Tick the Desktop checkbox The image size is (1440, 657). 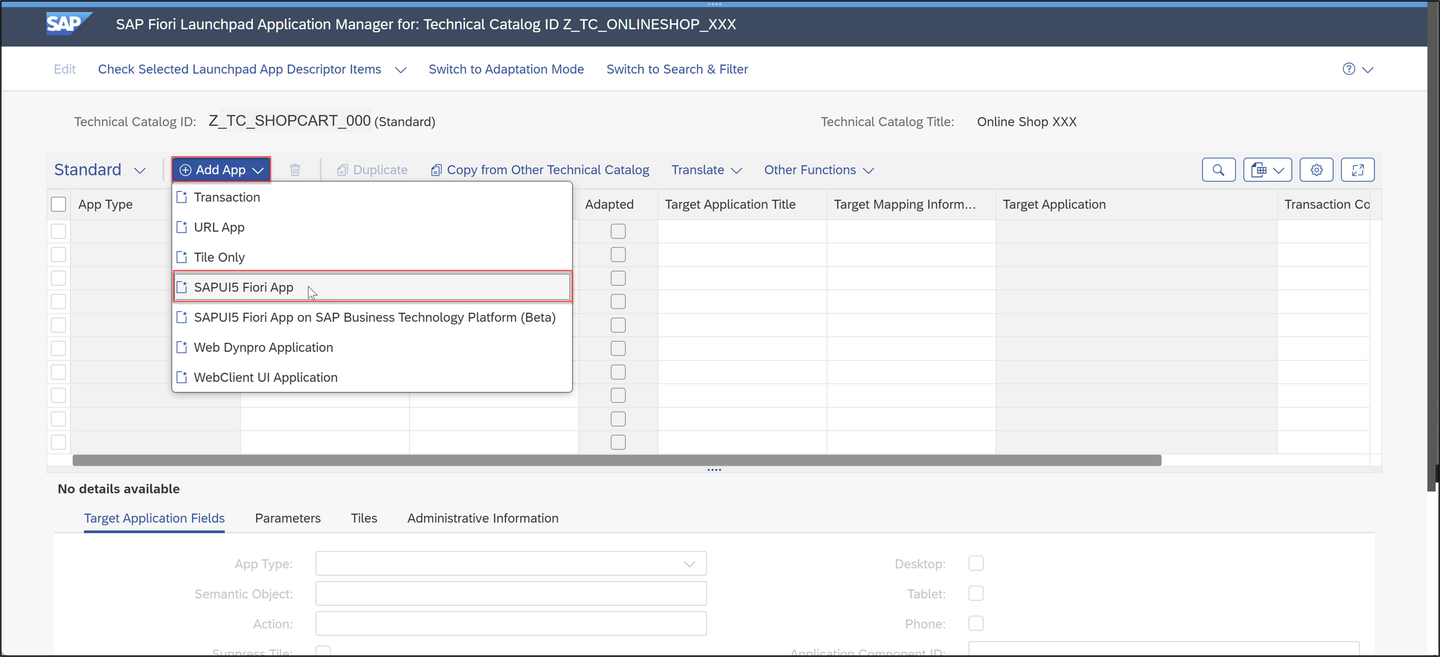point(976,564)
